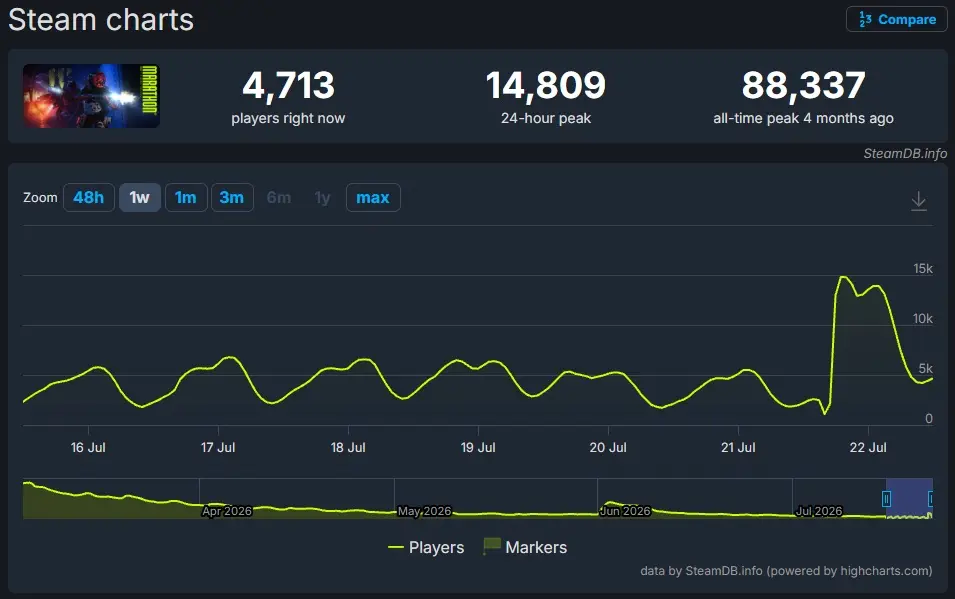
Task: Open the highcharts.com data credit text
Action: [786, 571]
